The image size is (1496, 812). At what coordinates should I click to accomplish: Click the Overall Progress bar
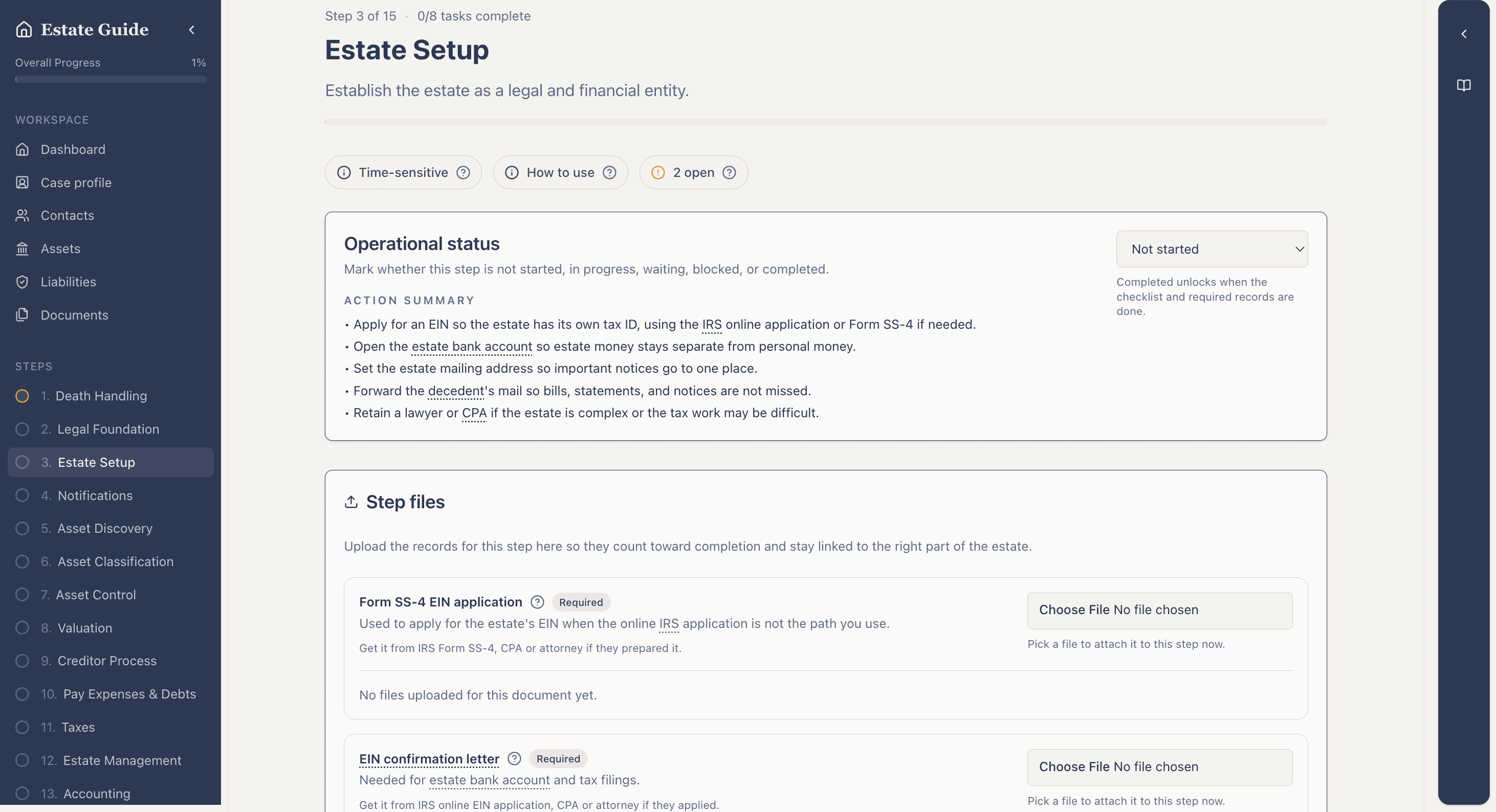(x=111, y=79)
